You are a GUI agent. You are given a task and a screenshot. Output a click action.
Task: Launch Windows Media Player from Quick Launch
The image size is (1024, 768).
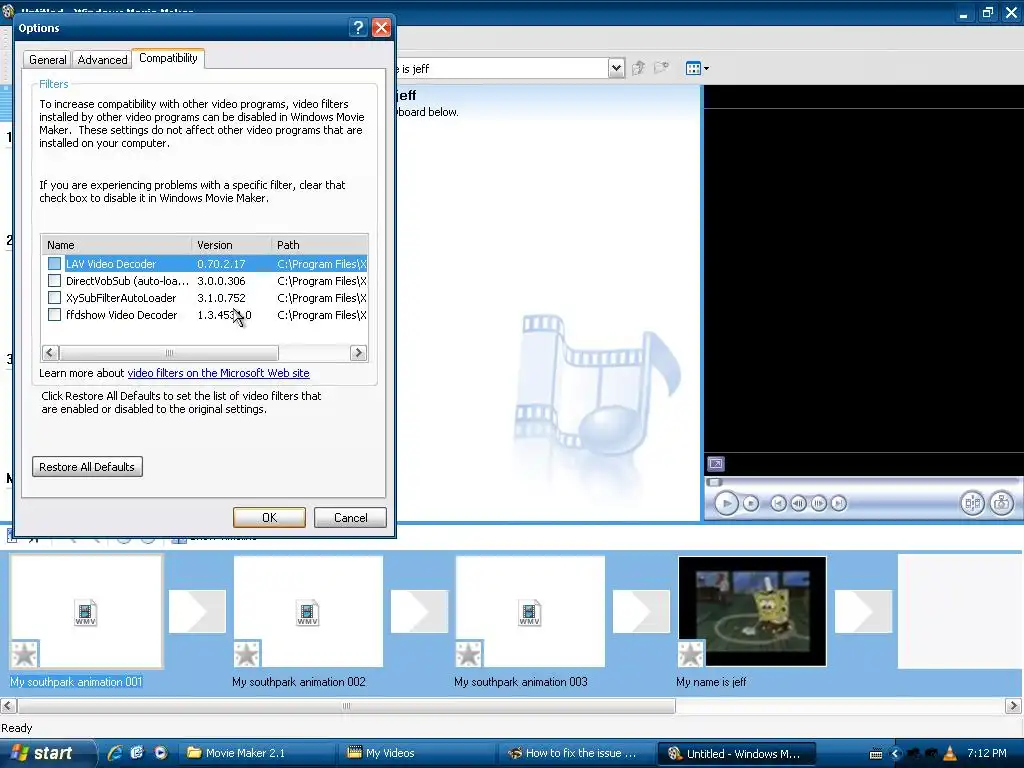click(160, 753)
